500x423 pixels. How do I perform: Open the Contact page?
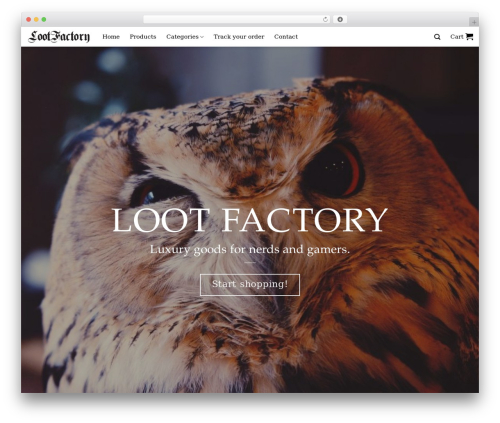coord(286,37)
